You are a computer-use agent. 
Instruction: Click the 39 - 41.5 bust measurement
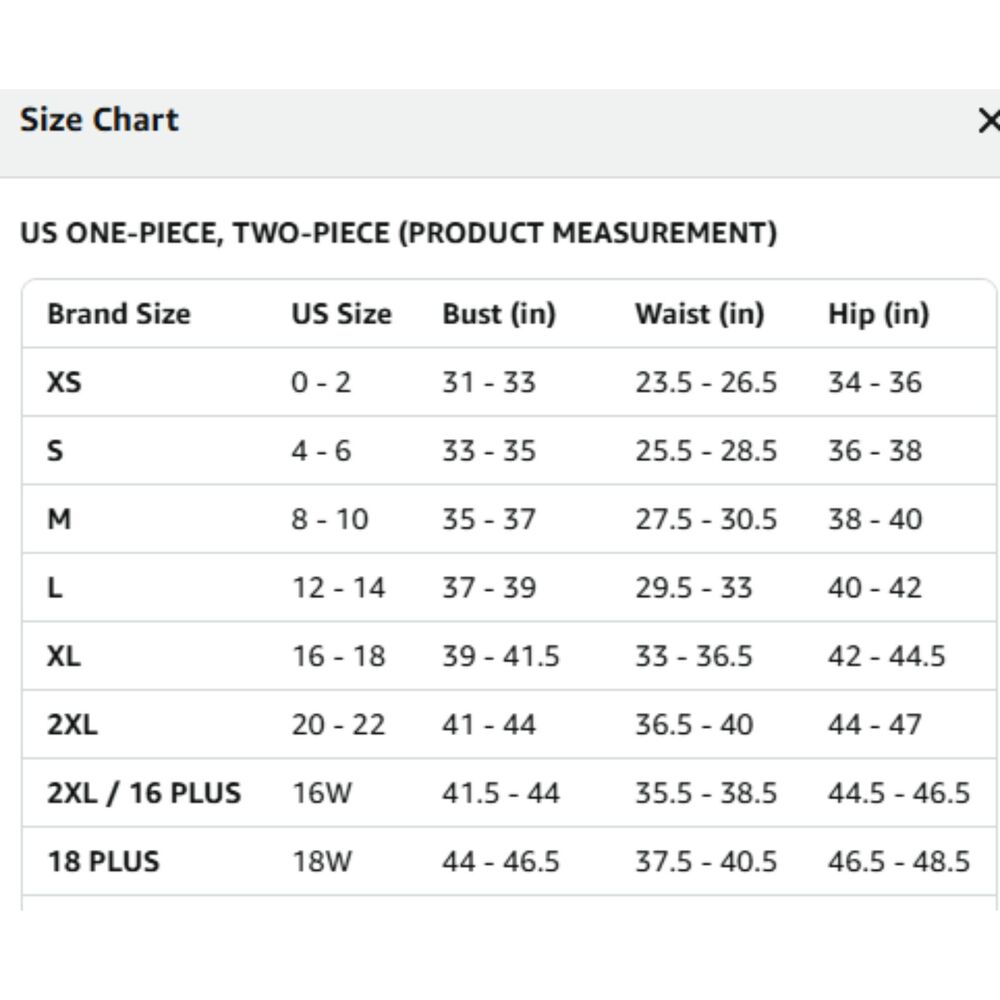click(x=501, y=656)
